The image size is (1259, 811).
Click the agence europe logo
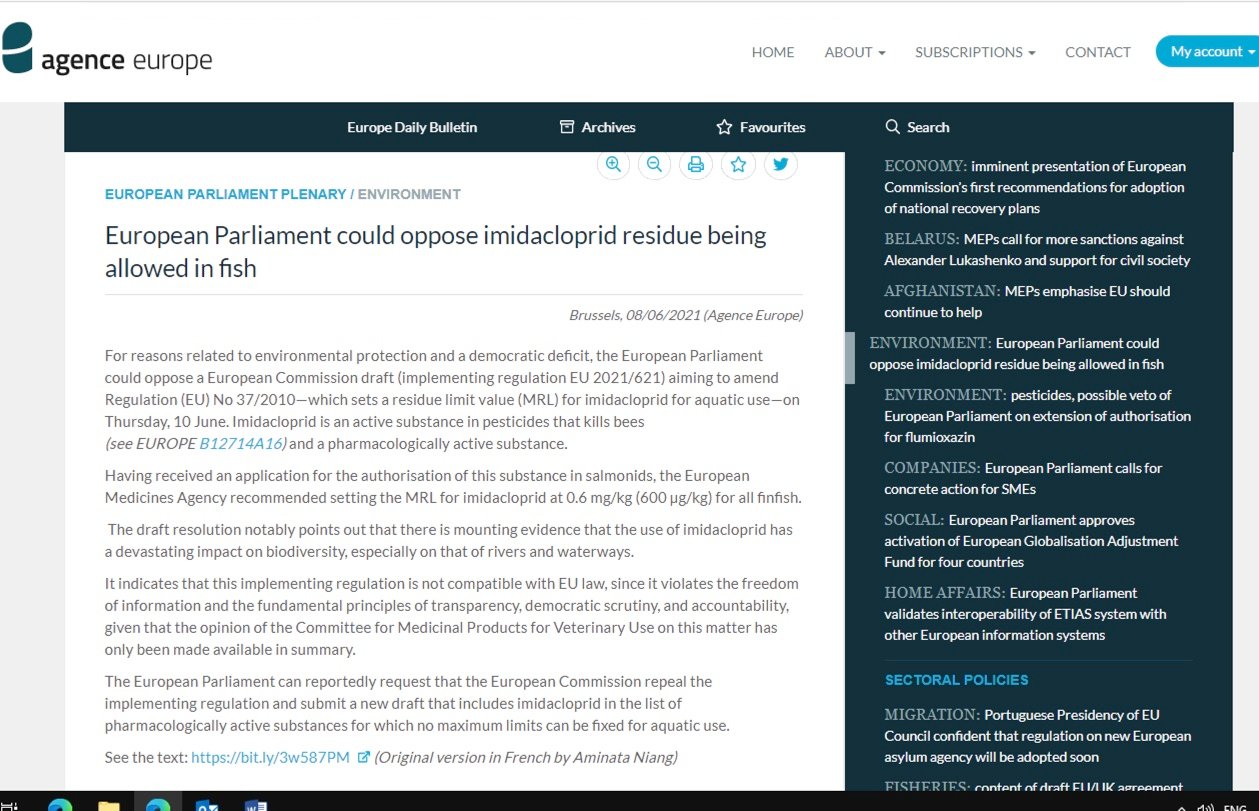tap(108, 51)
